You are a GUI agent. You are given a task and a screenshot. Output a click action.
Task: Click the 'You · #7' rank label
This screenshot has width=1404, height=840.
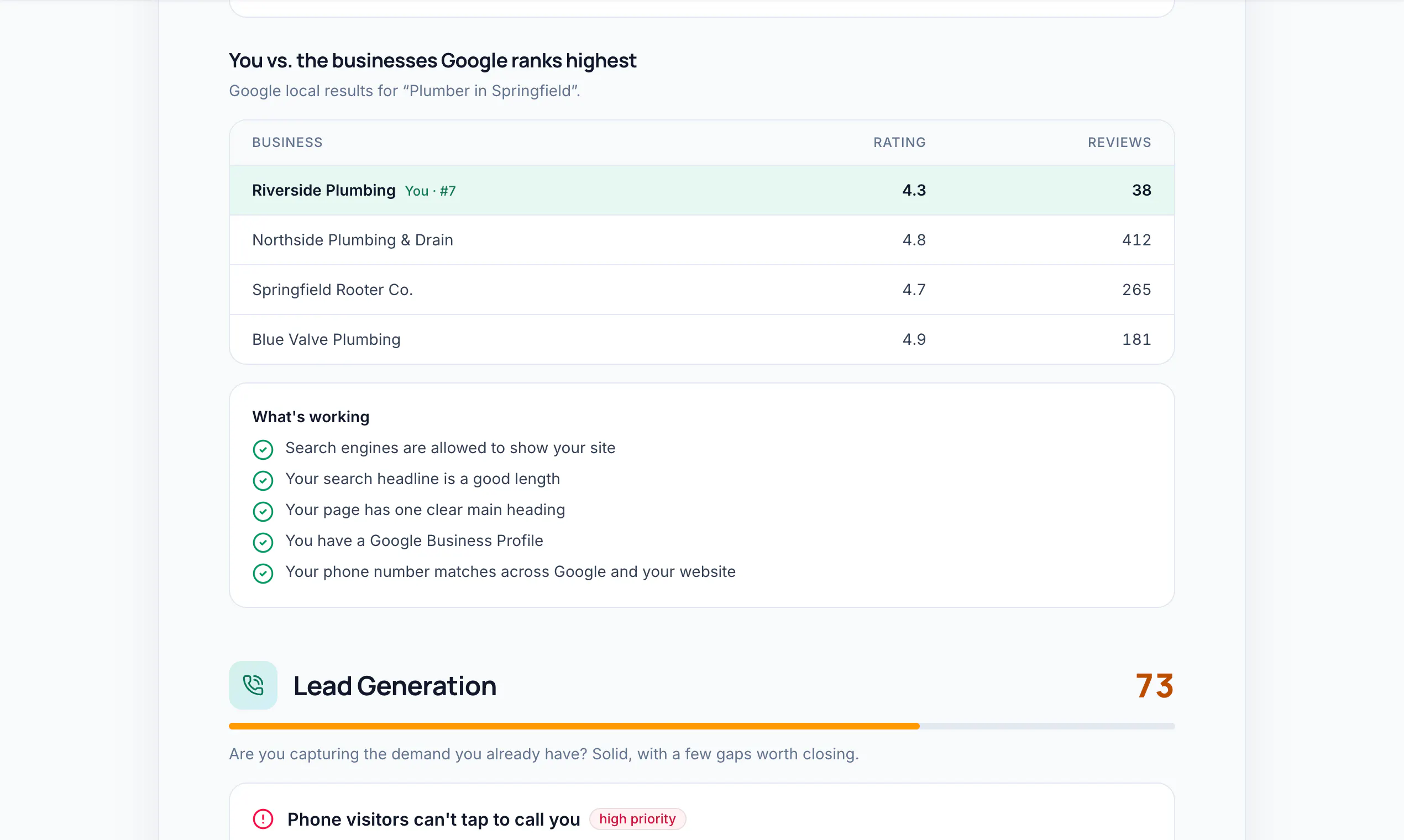[430, 191]
